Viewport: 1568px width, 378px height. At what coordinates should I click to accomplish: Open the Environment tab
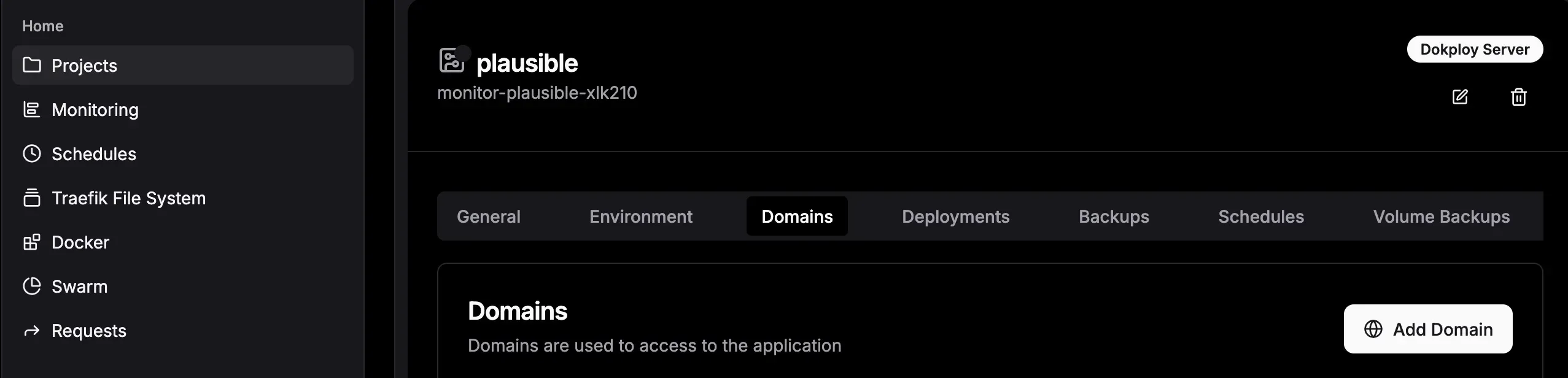click(x=640, y=217)
